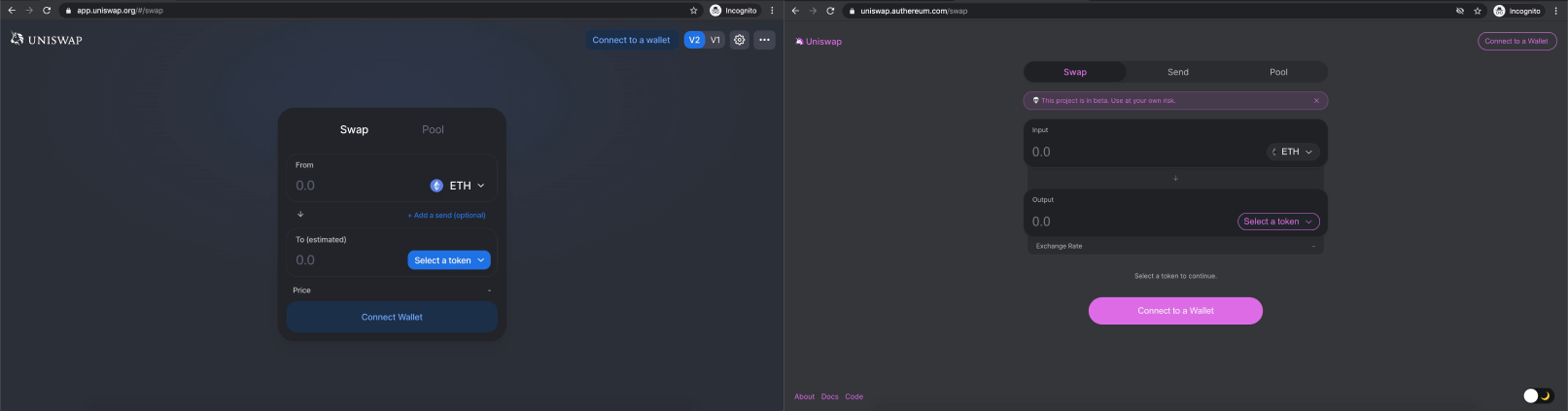This screenshot has height=411, width=1568.
Task: Click forward arrow in right browser window
Action: click(x=813, y=11)
